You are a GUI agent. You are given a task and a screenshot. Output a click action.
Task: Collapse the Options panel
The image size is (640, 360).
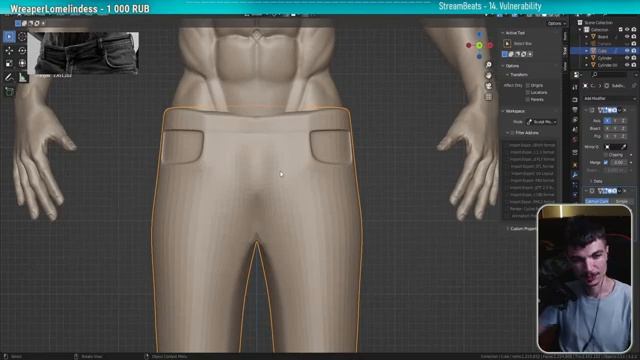(x=503, y=66)
